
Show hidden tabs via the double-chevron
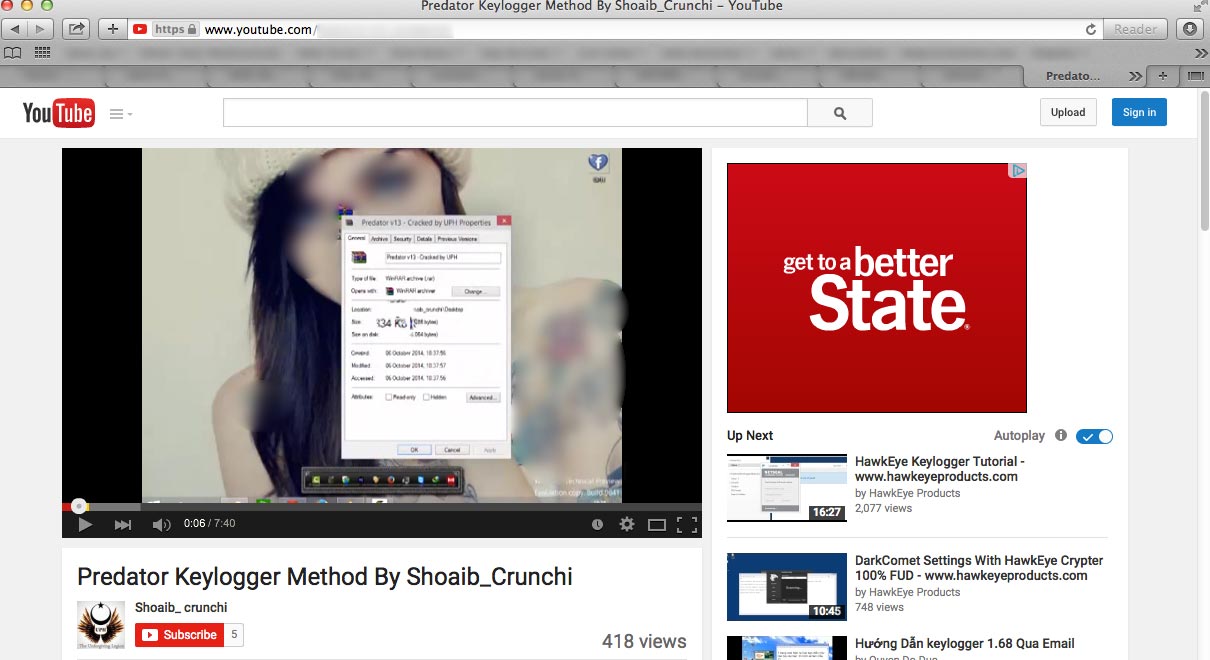tap(1135, 76)
